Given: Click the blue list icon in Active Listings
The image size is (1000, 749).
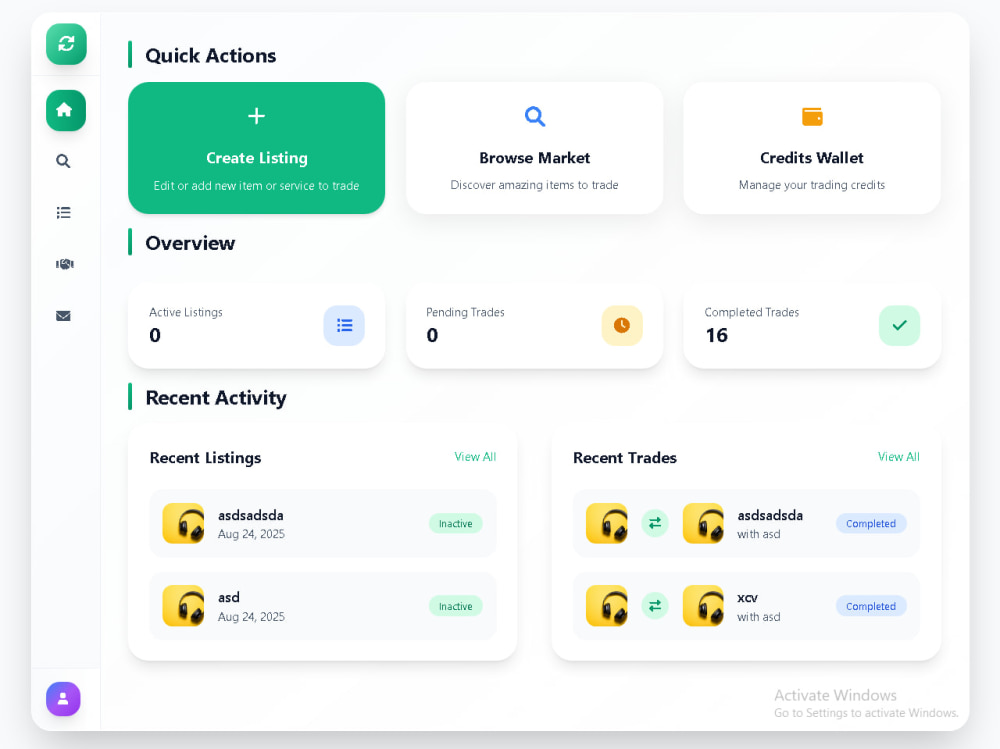Looking at the screenshot, I should pyautogui.click(x=344, y=326).
